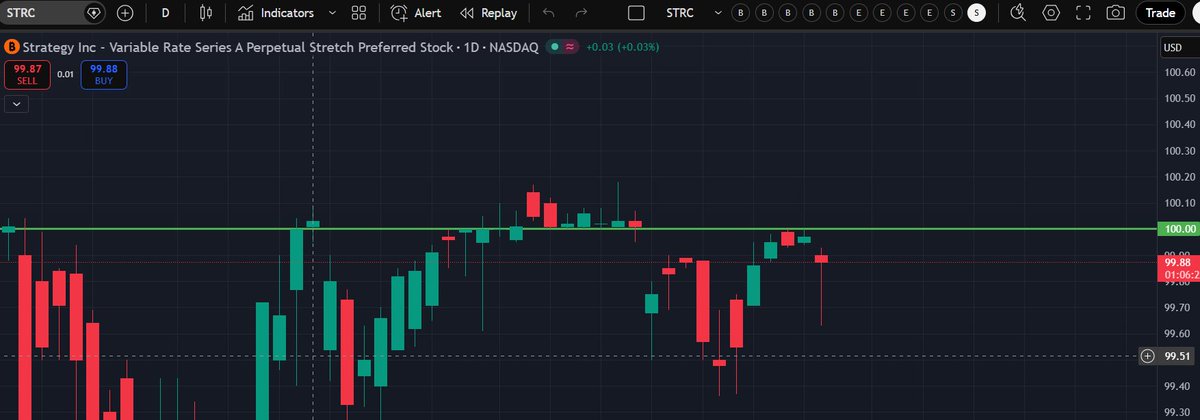Click the 100.30 price scale label
The image size is (1200, 420).
click(1181, 151)
